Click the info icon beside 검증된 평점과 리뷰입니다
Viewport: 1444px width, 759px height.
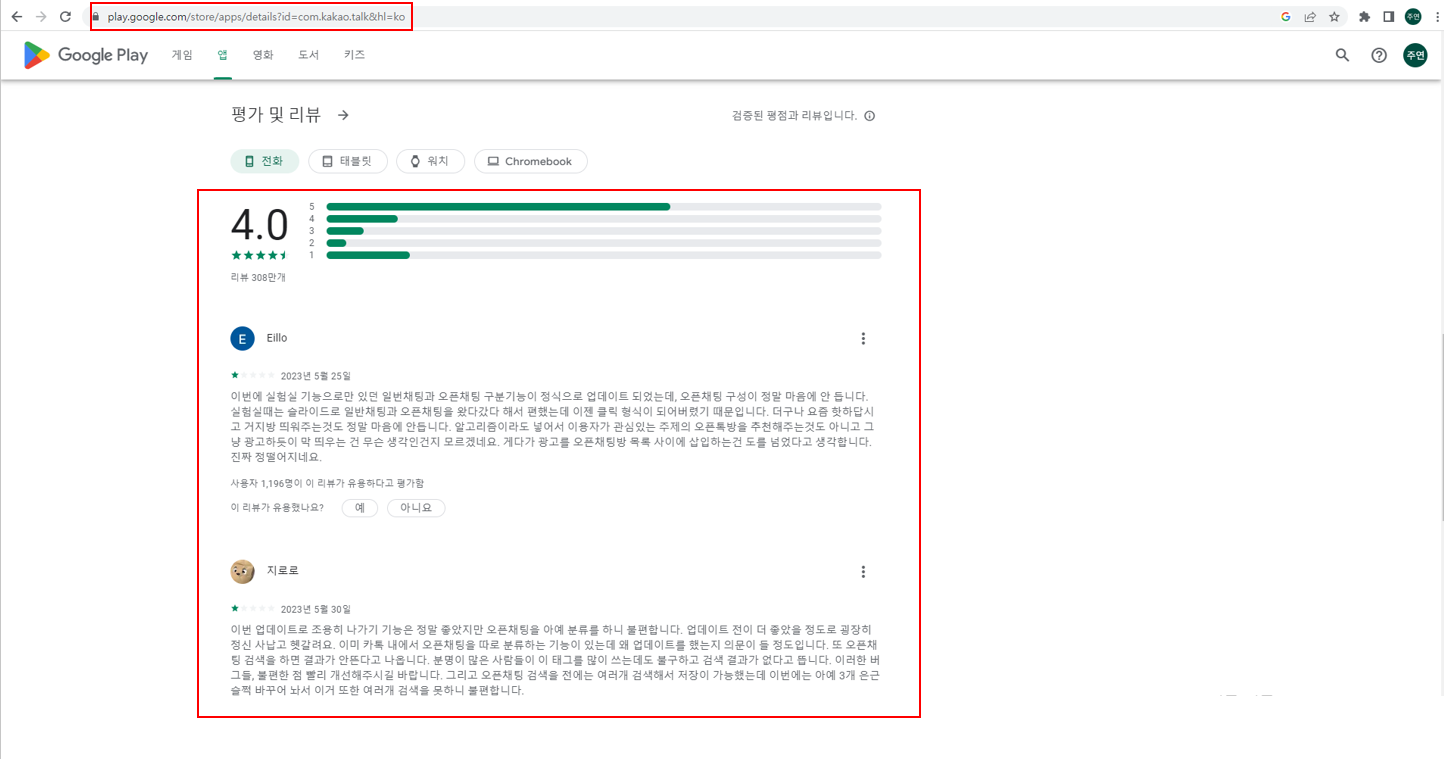point(869,116)
